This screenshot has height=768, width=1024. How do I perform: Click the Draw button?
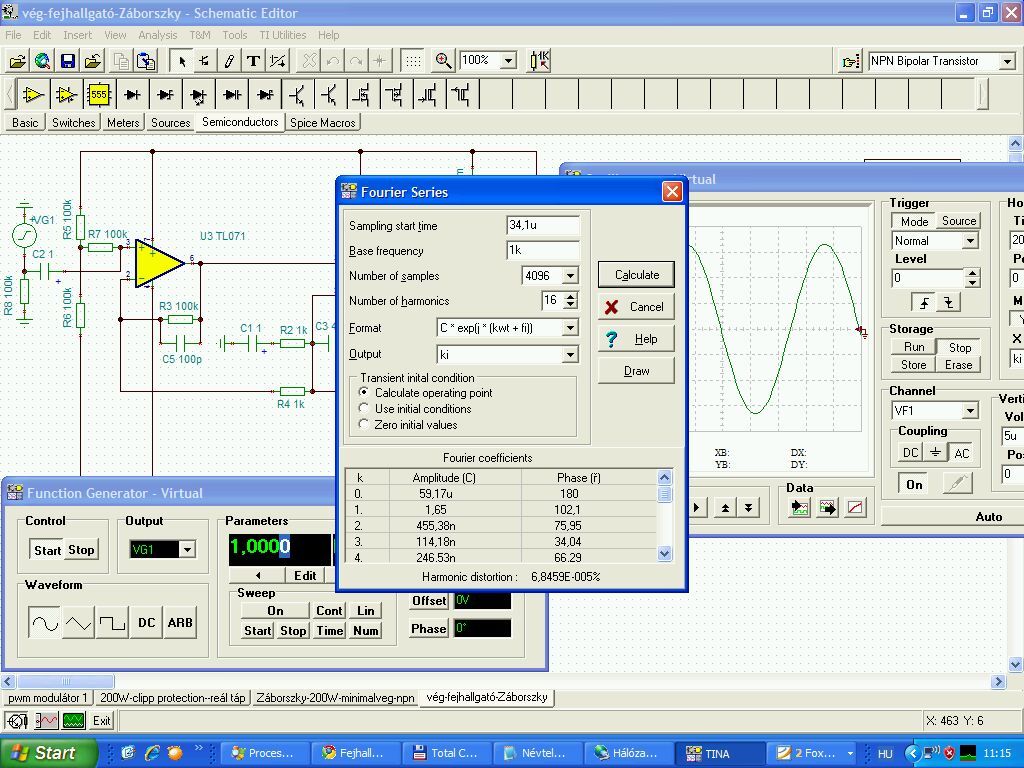pyautogui.click(x=636, y=371)
